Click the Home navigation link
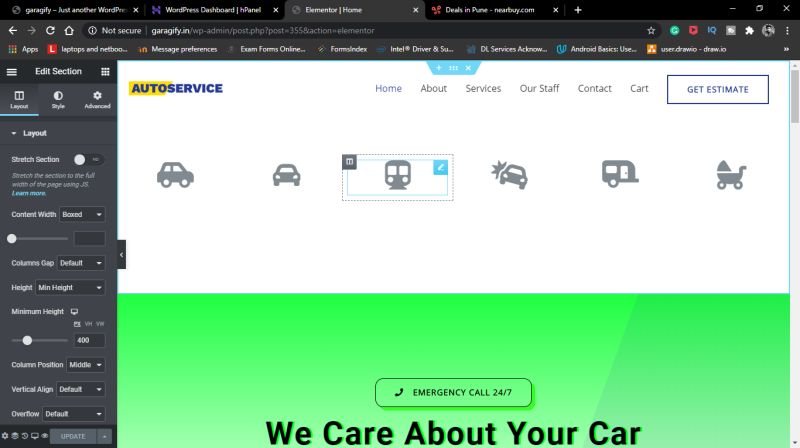Screen dimensions: 800x448 (x=388, y=89)
